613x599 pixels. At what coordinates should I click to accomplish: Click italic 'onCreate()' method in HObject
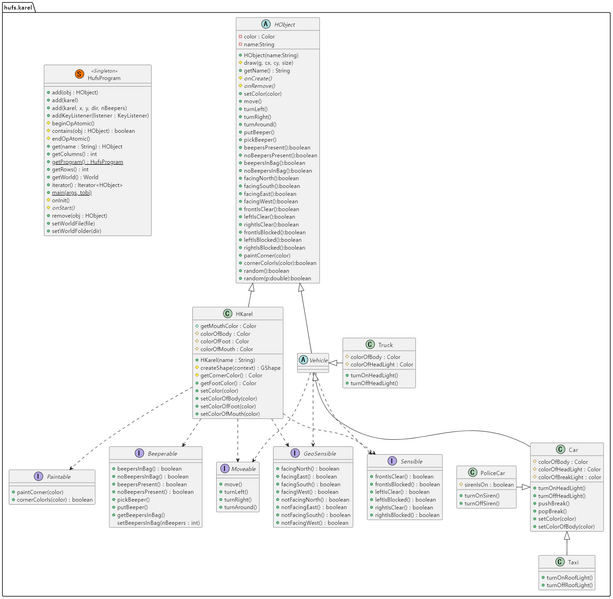point(258,78)
